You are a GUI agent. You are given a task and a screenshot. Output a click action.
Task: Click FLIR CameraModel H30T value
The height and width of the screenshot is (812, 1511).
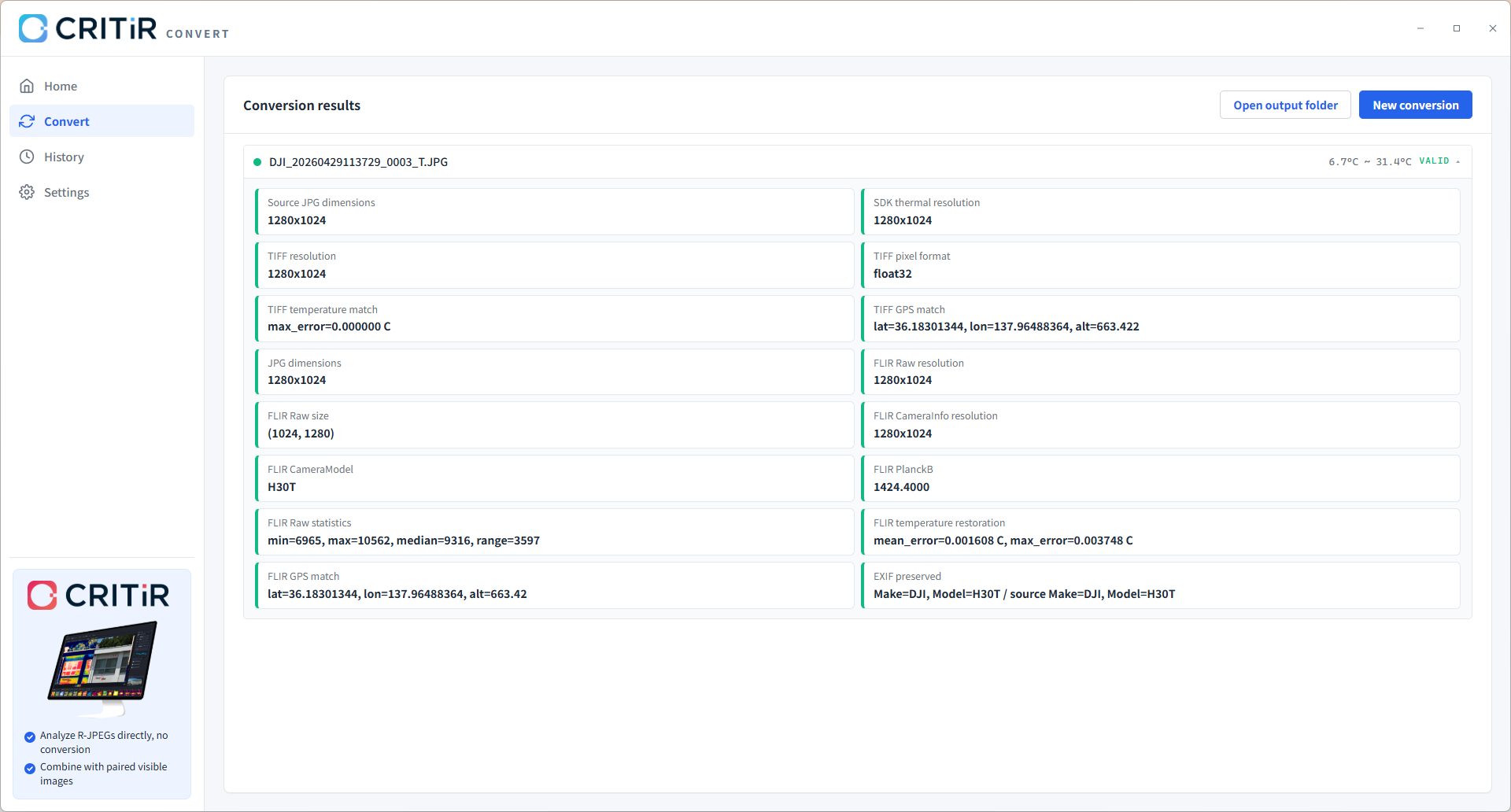click(x=282, y=487)
